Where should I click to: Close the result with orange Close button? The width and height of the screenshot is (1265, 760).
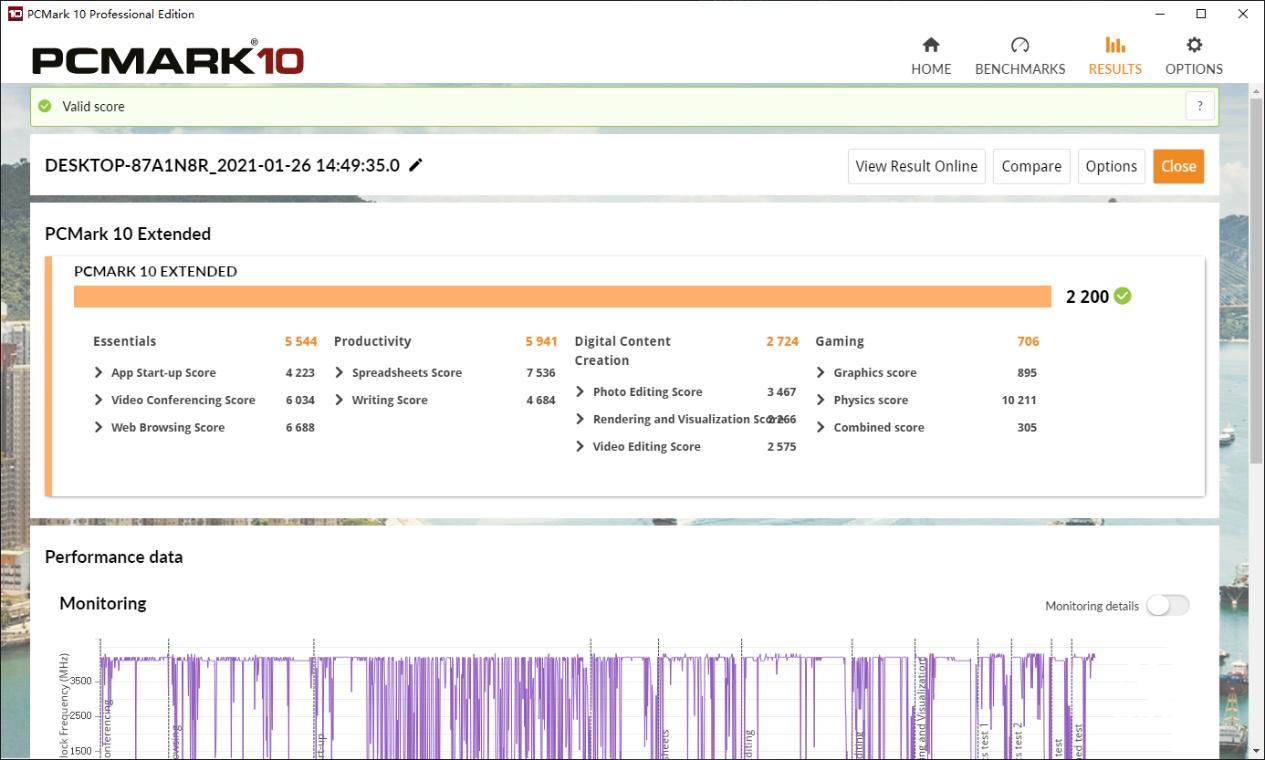[x=1178, y=167]
